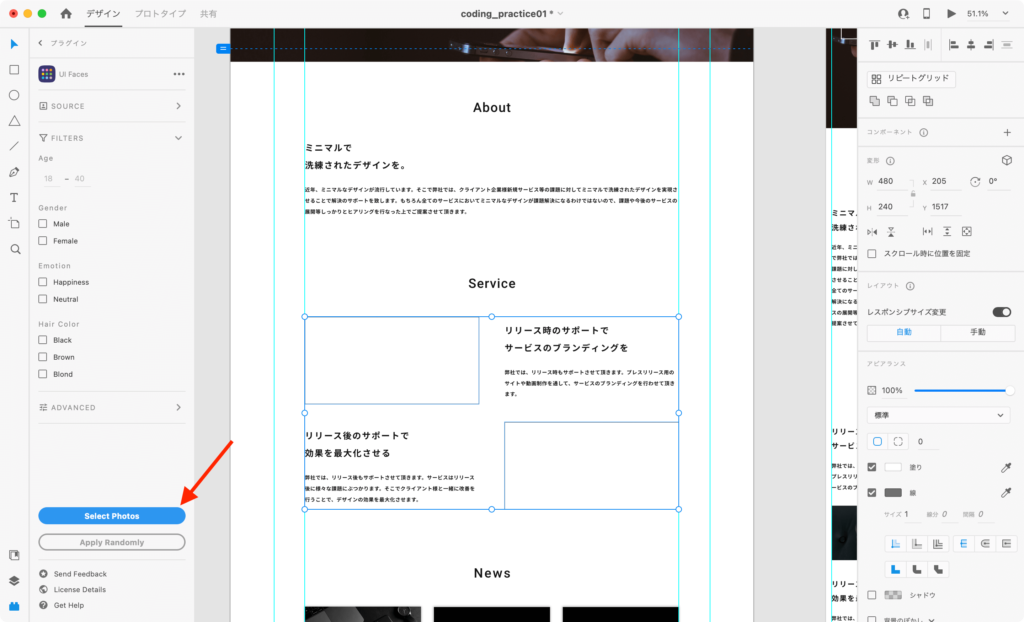Go to the home screen icon
1024x622 pixels.
66,13
